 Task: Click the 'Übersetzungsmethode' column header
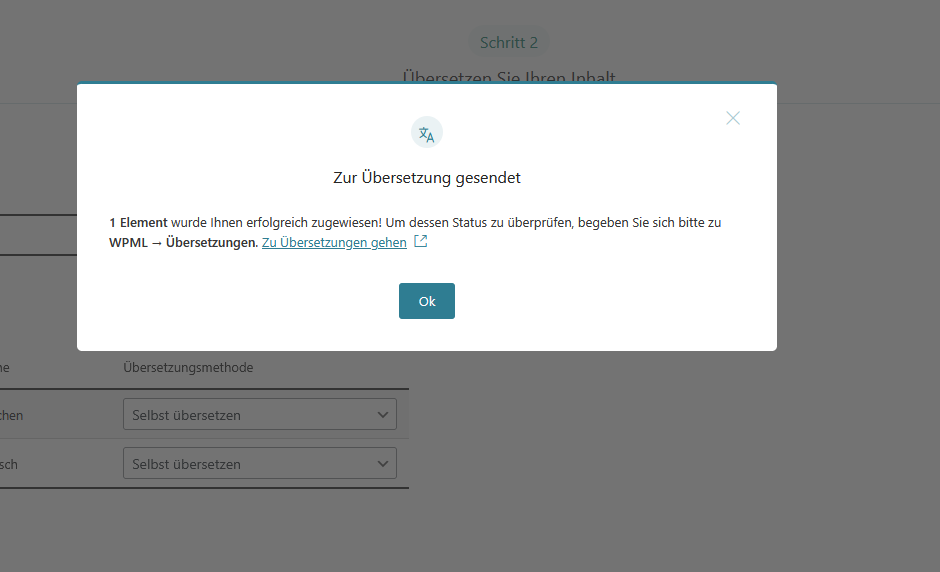188,368
